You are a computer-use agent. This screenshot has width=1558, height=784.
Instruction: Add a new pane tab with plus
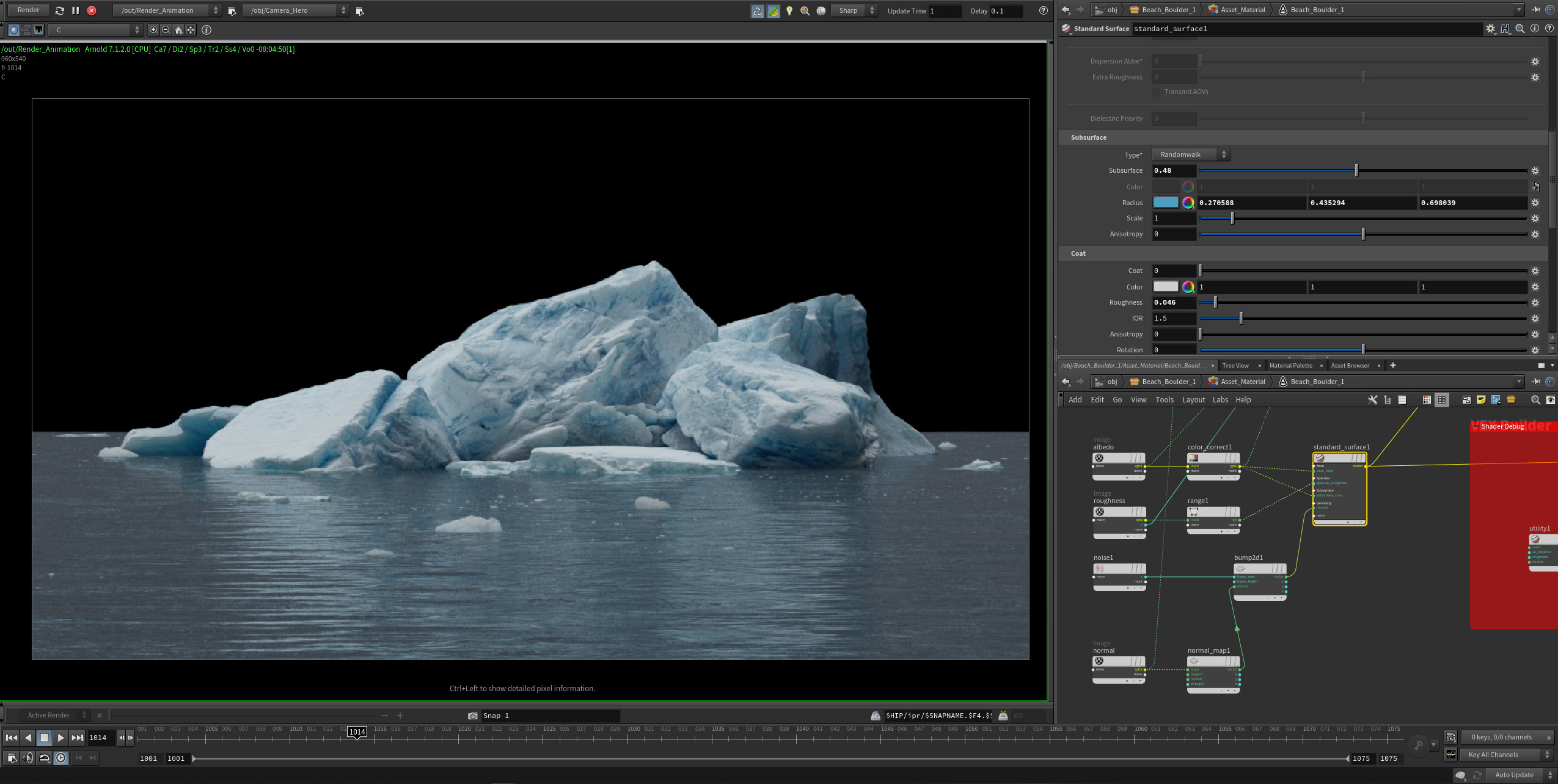(1393, 366)
